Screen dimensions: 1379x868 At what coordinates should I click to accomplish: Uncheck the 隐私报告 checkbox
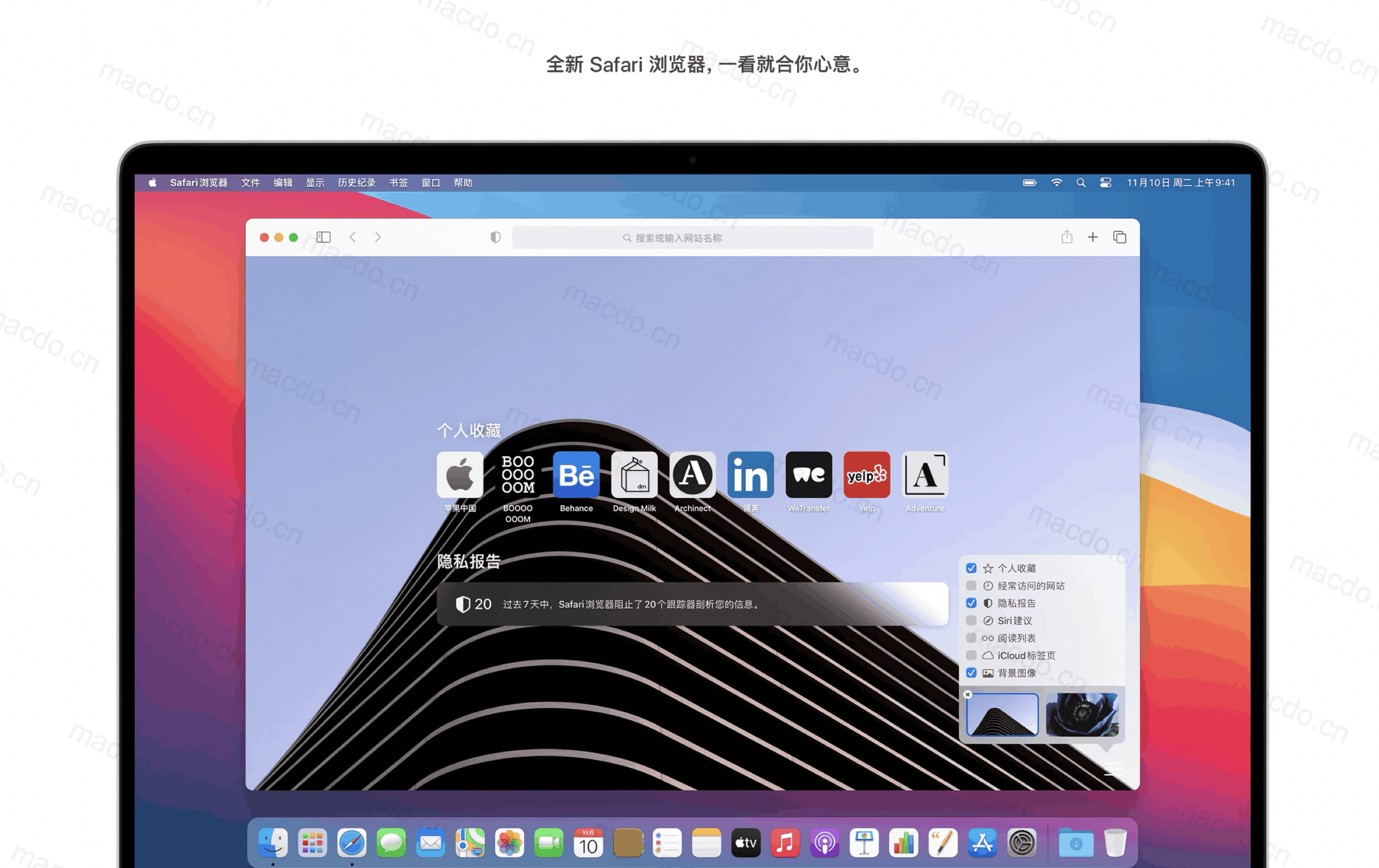pos(971,603)
